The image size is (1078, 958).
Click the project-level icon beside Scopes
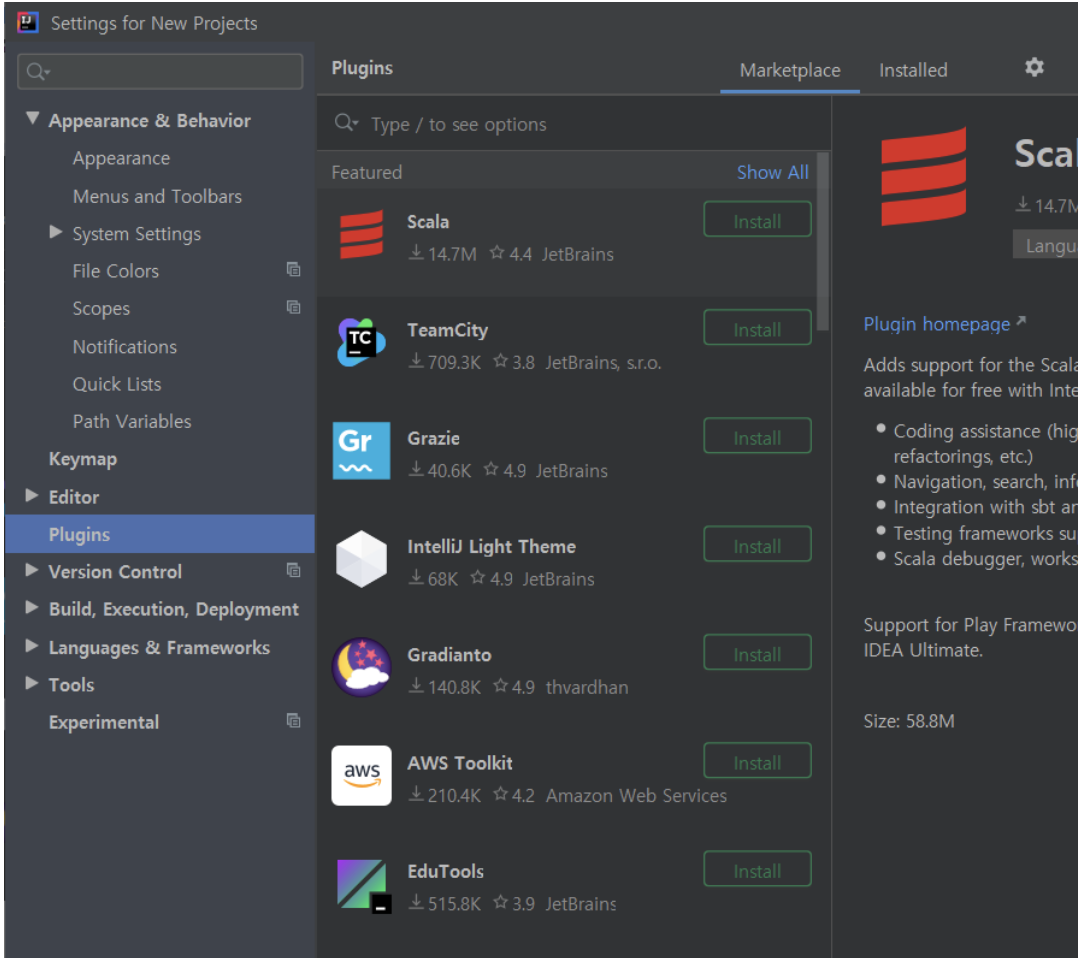(x=294, y=307)
